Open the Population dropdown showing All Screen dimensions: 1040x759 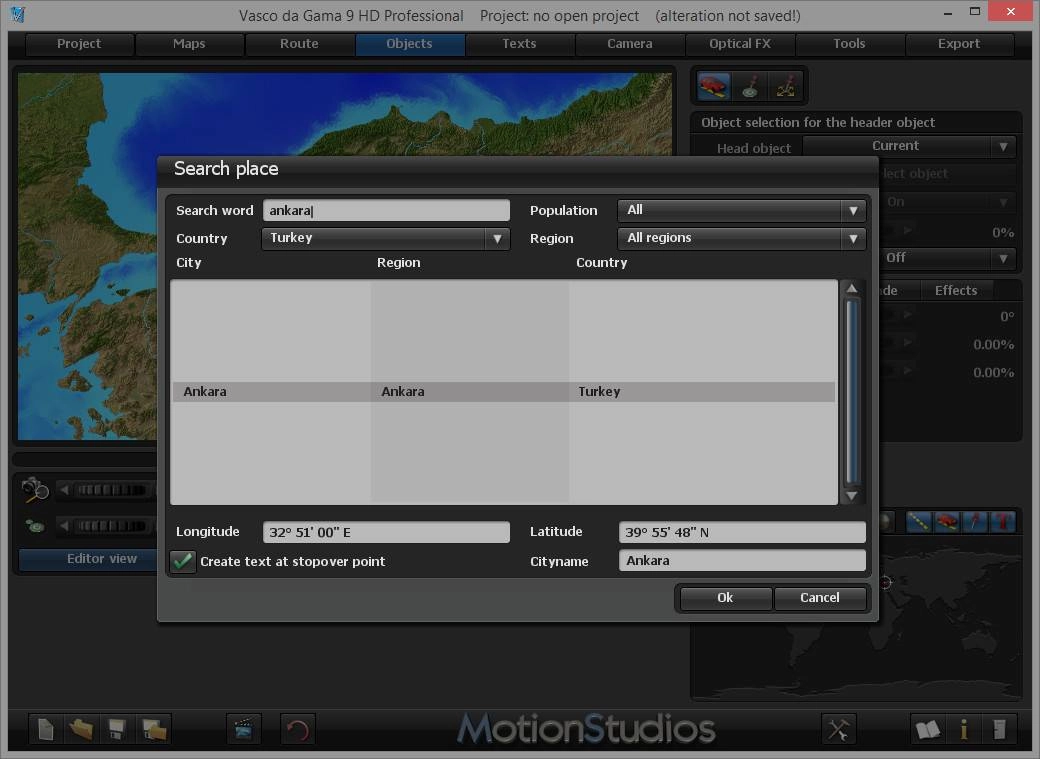click(x=741, y=210)
